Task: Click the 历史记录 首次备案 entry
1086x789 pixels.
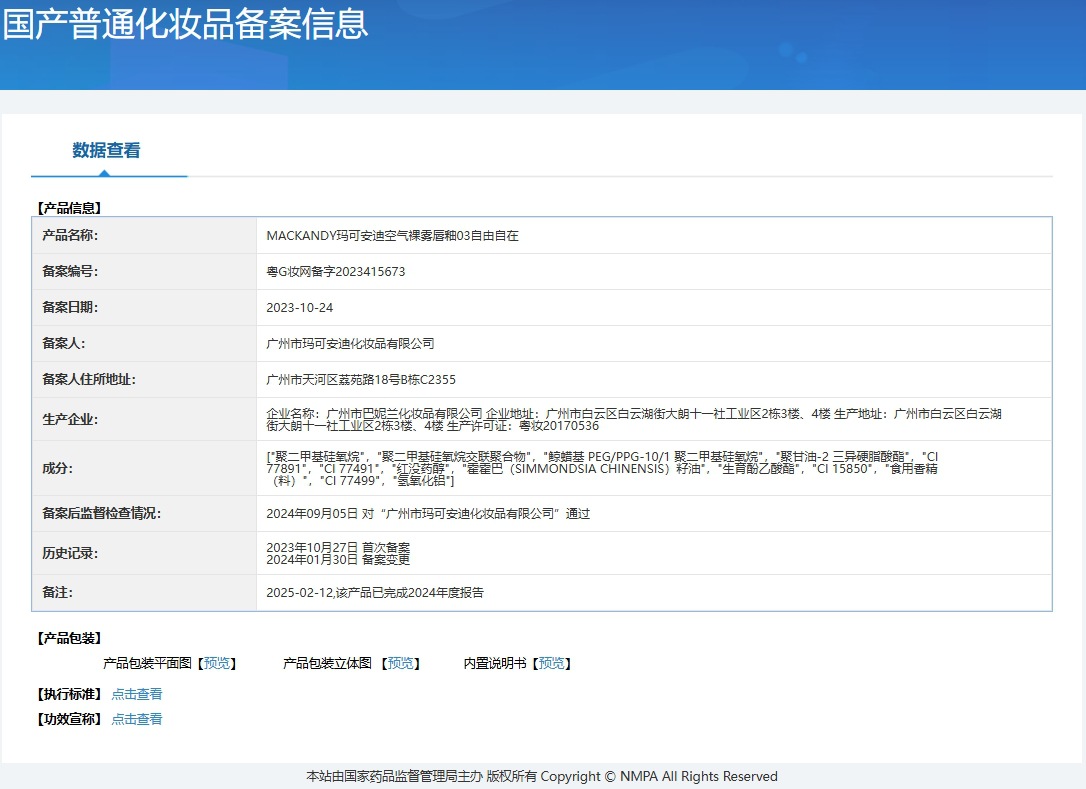Action: point(338,547)
